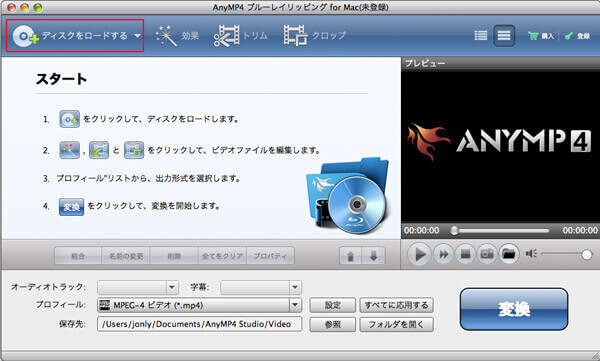The width and height of the screenshot is (600, 361).
Task: Click the AnyMP4 preview screen
Action: point(501,146)
